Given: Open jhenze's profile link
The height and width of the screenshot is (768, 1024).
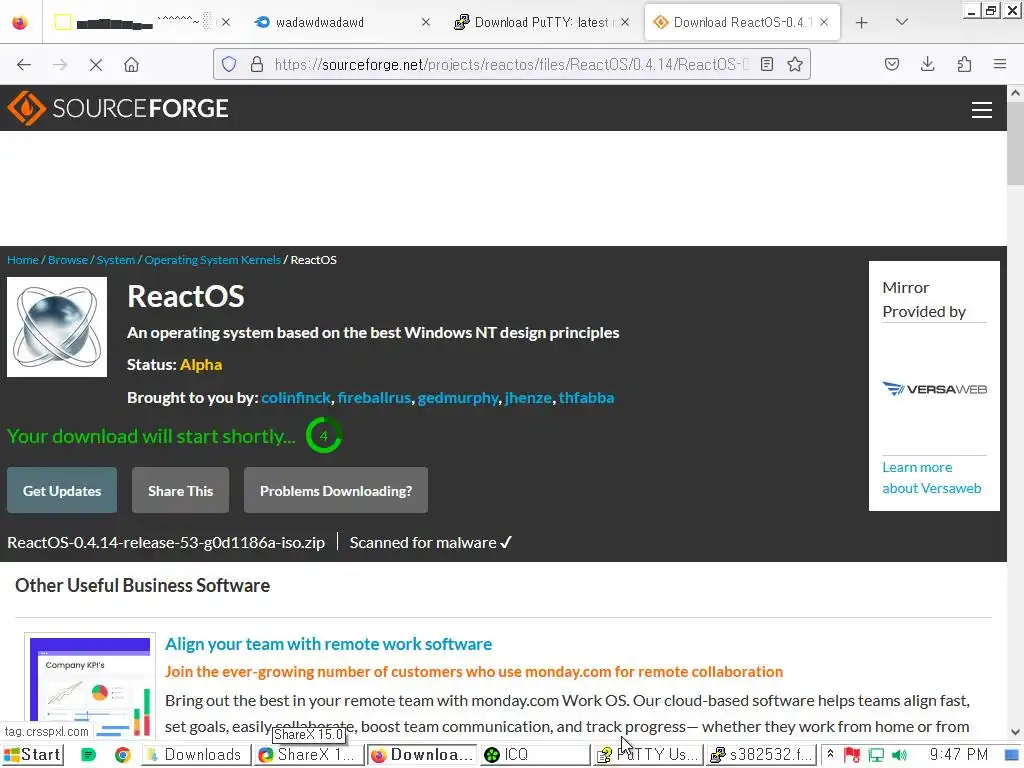Looking at the screenshot, I should point(528,398).
